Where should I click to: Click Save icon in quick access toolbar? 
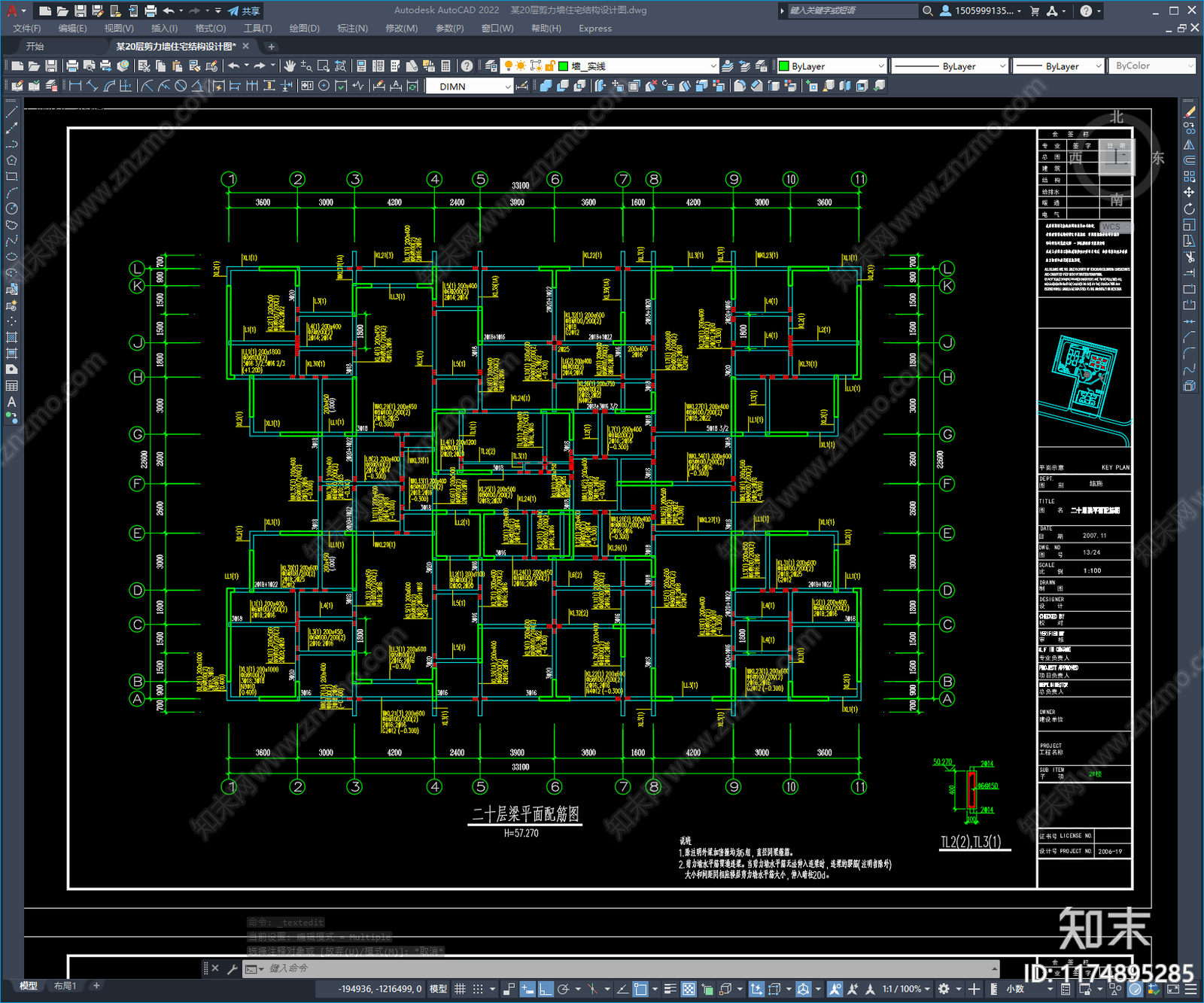[x=81, y=11]
